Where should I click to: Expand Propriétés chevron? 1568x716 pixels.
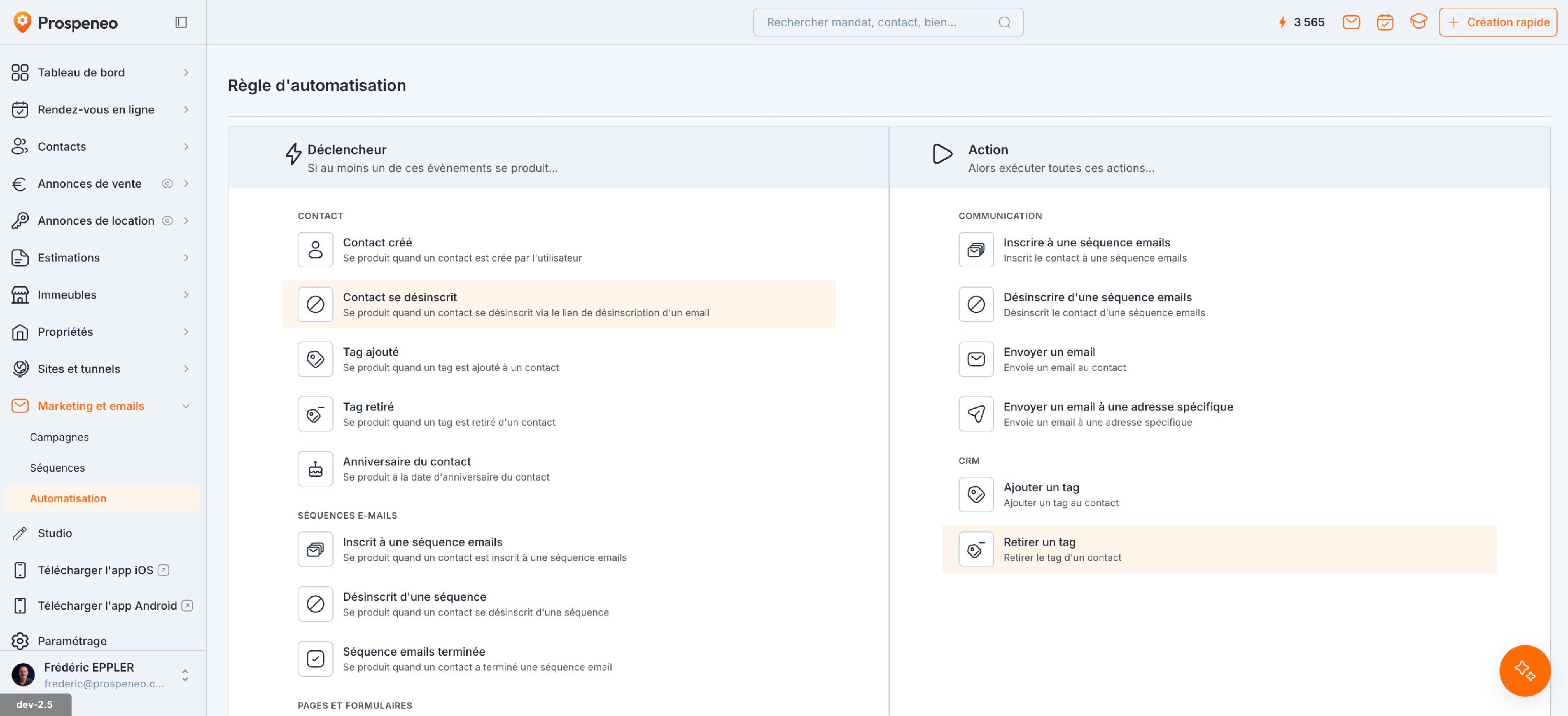click(x=186, y=333)
